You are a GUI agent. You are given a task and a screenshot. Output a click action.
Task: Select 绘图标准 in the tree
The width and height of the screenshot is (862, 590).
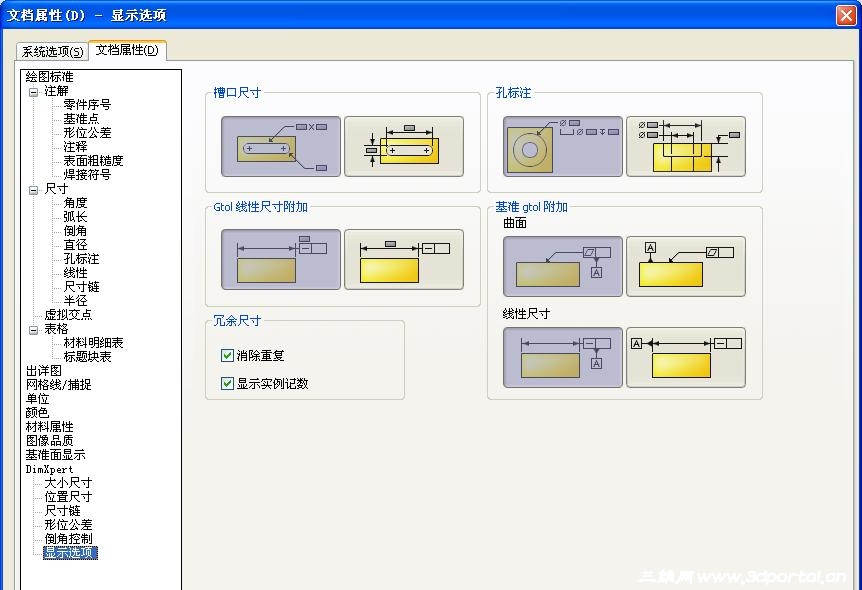tap(49, 76)
